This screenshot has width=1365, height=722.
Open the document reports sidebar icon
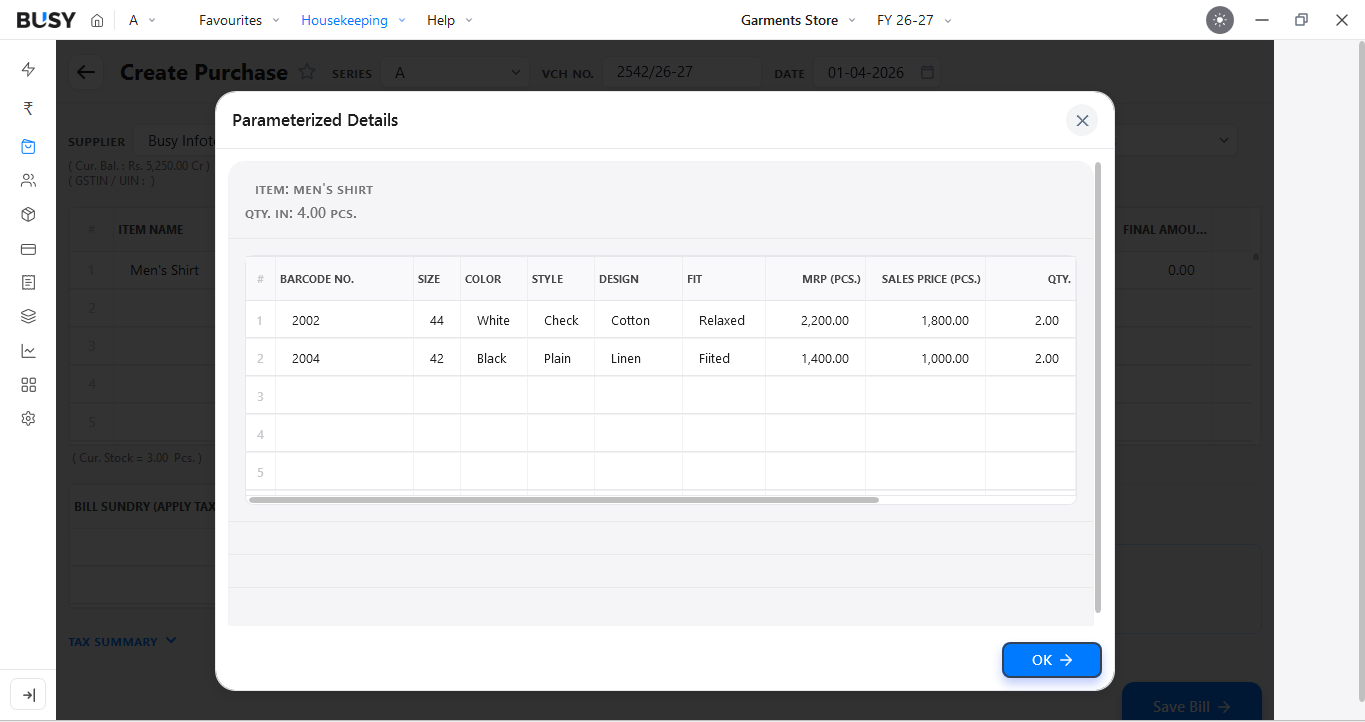pos(28,283)
